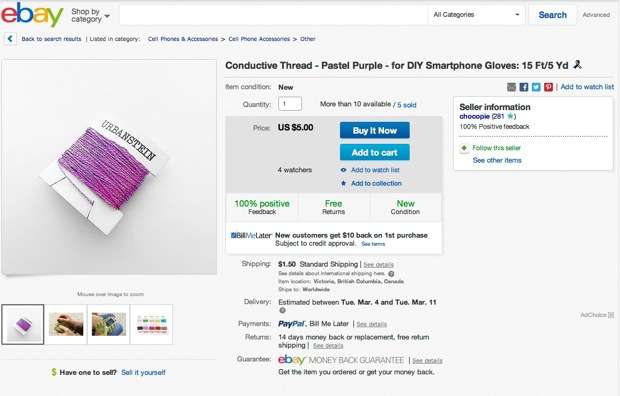This screenshot has height=396, width=620.
Task: Click the delivery estimate info icon
Action: 282,311
